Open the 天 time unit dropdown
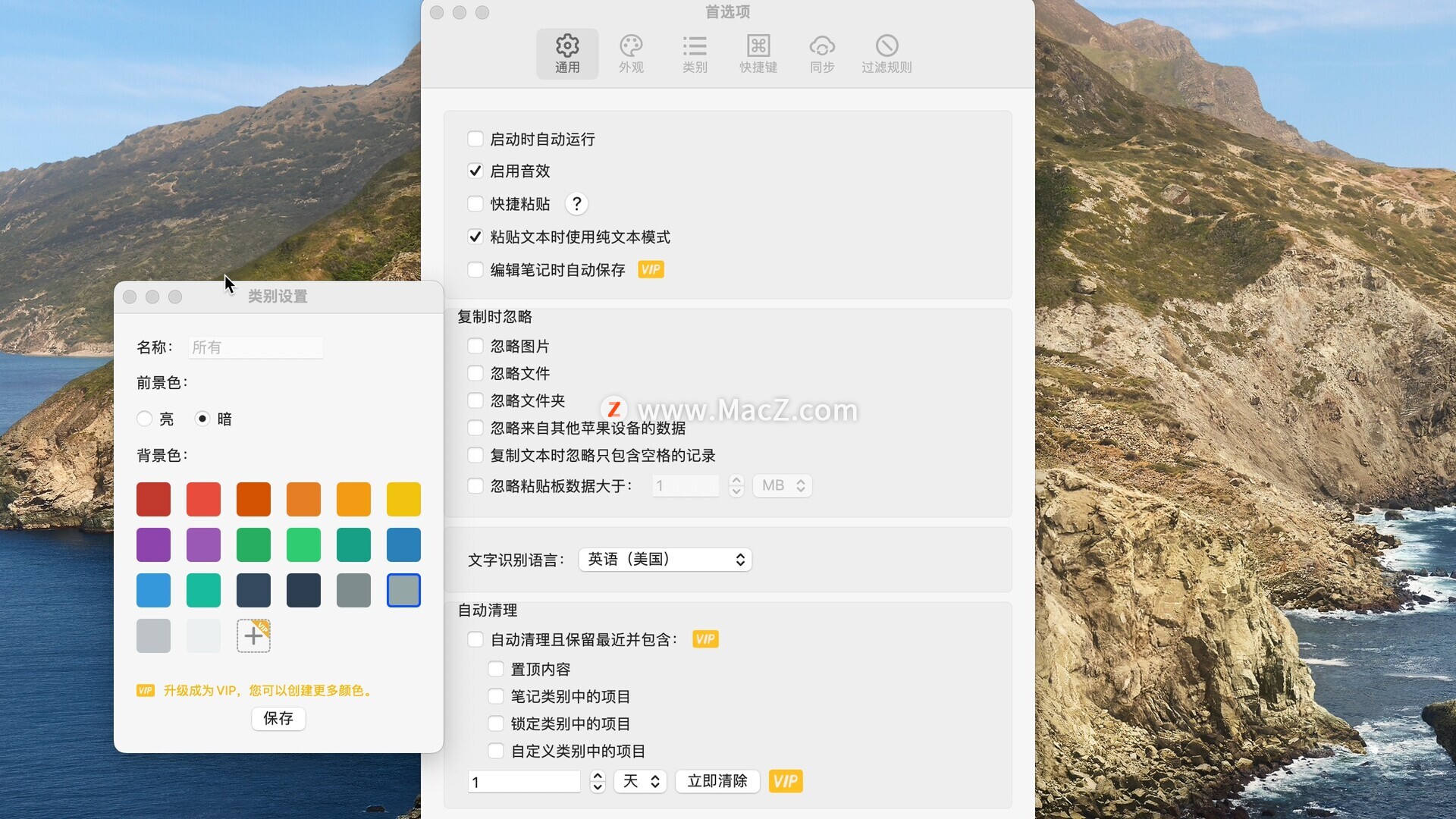1456x819 pixels. [x=640, y=781]
